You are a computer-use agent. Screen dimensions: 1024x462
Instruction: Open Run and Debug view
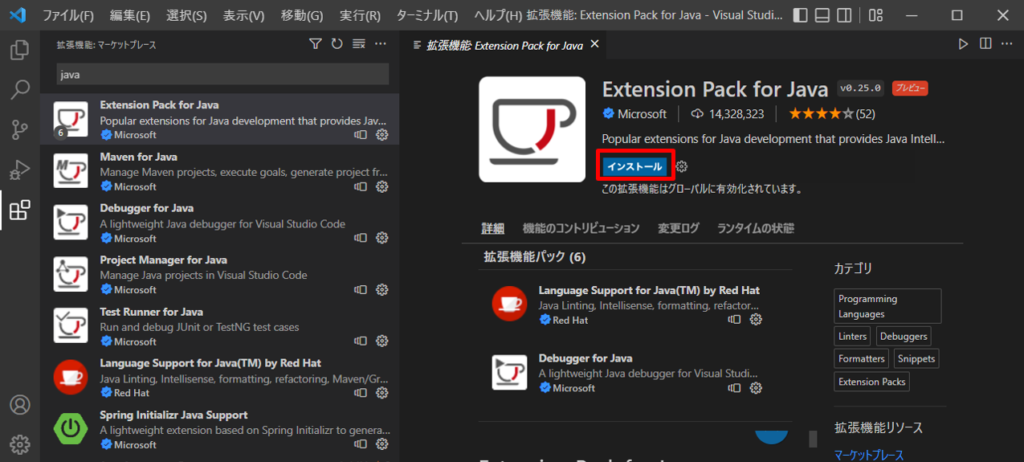pos(20,170)
